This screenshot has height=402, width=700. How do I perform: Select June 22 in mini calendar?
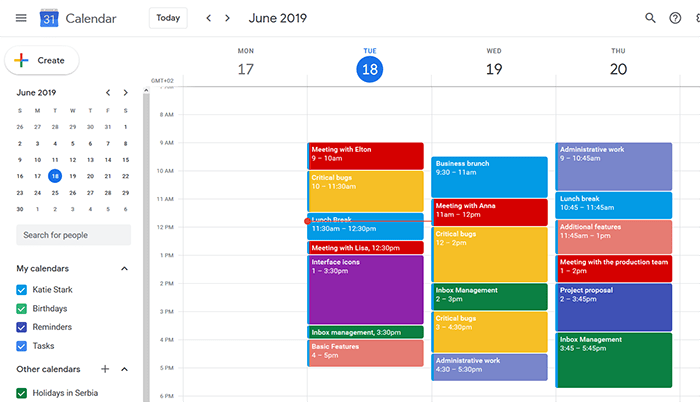click(x=125, y=176)
